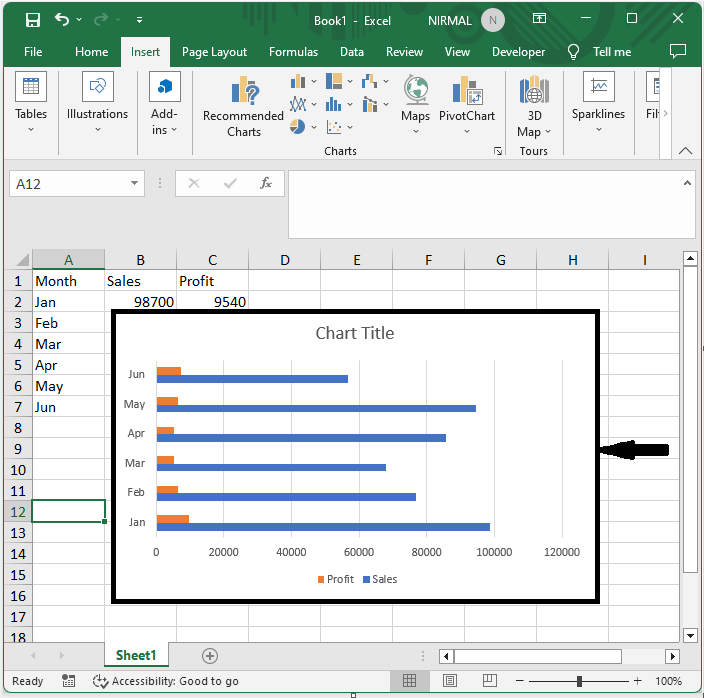704x698 pixels.
Task: Select cell A1 containing Month
Action: [68, 281]
